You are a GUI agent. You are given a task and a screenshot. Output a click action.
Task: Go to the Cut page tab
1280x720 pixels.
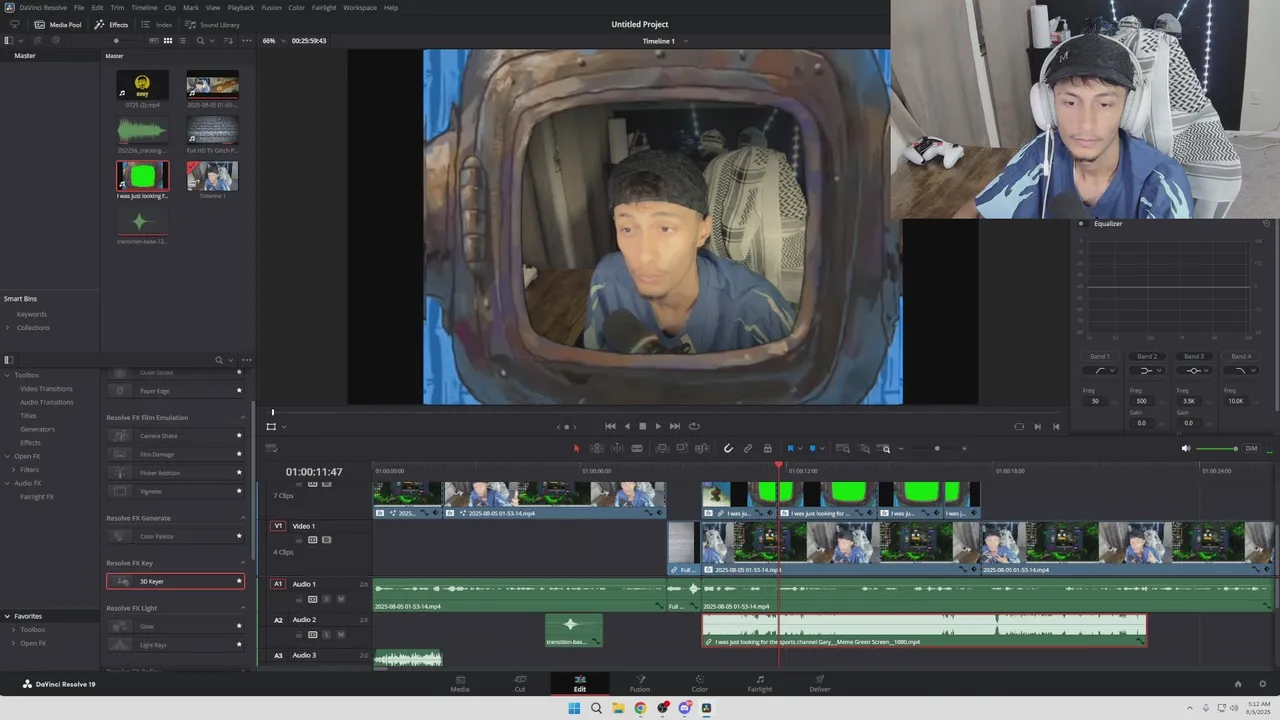click(520, 683)
